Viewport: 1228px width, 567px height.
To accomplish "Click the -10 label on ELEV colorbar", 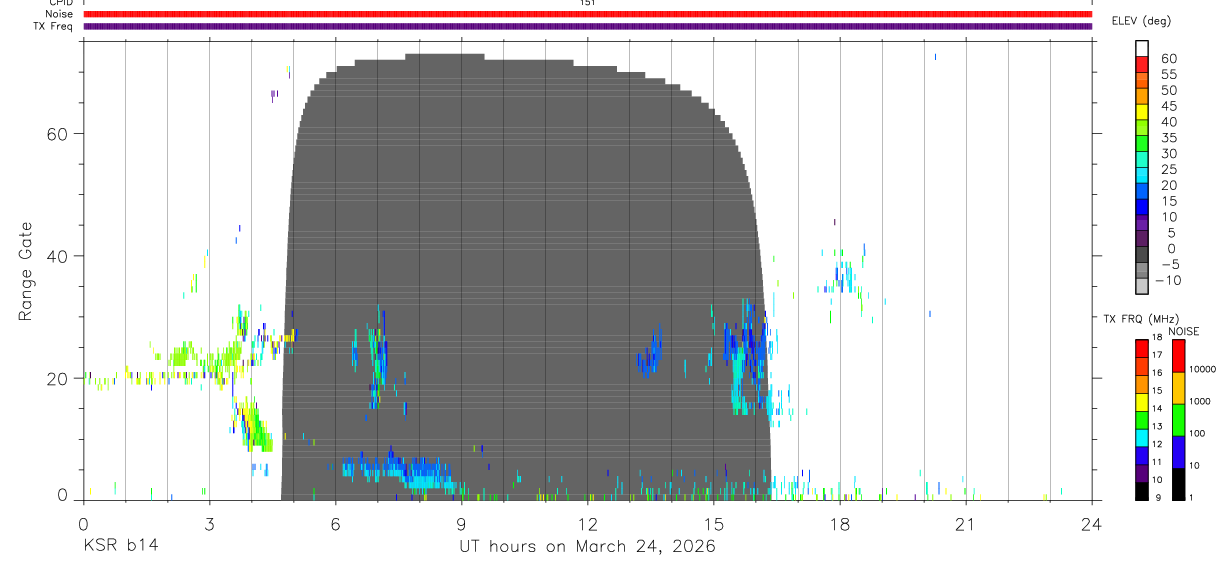I will pyautogui.click(x=1169, y=280).
